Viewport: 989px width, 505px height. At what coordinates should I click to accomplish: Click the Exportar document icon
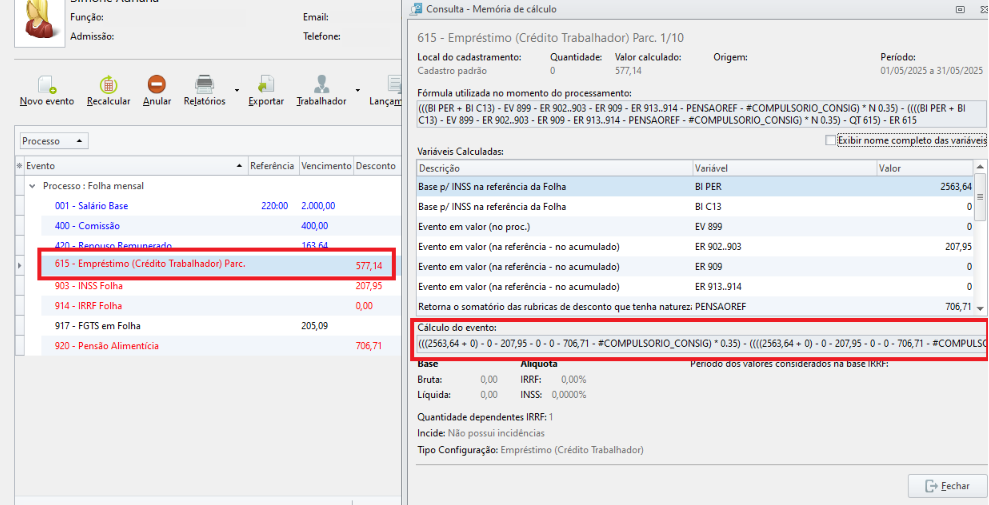click(266, 85)
